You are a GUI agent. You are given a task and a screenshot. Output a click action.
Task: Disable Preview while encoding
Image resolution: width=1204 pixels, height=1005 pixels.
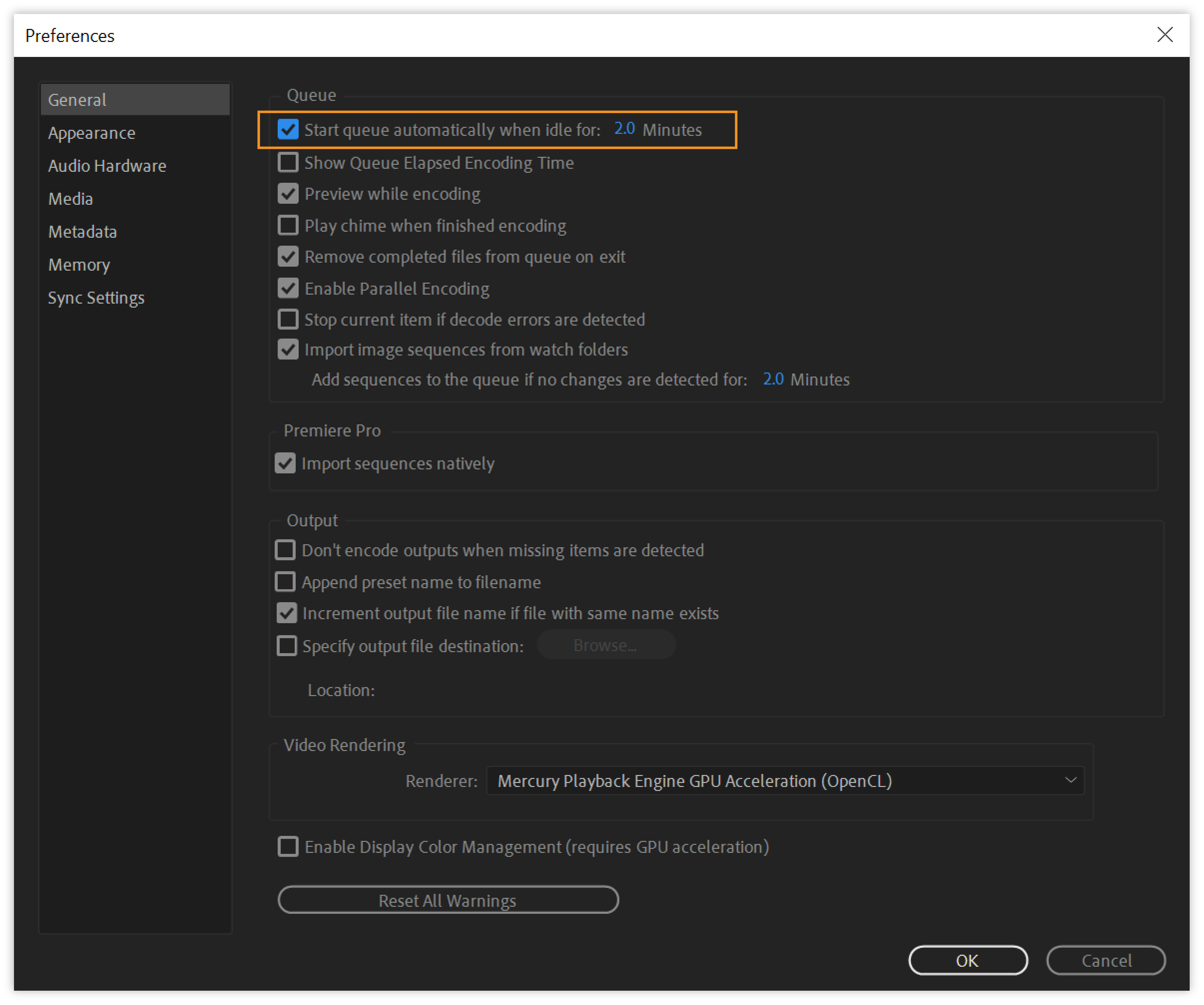288,194
